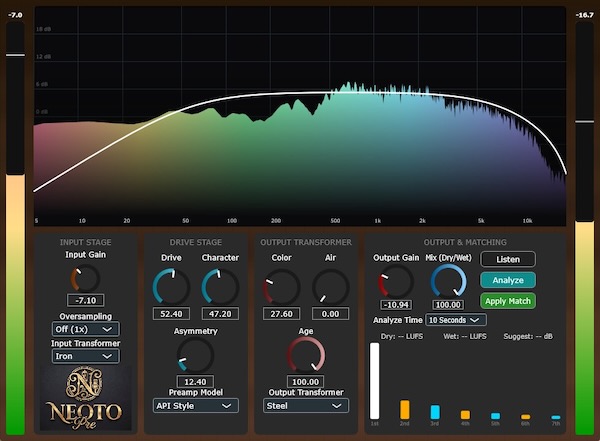Click the Asymmetry value field 12.40
This screenshot has height=441, width=600.
pos(195,382)
